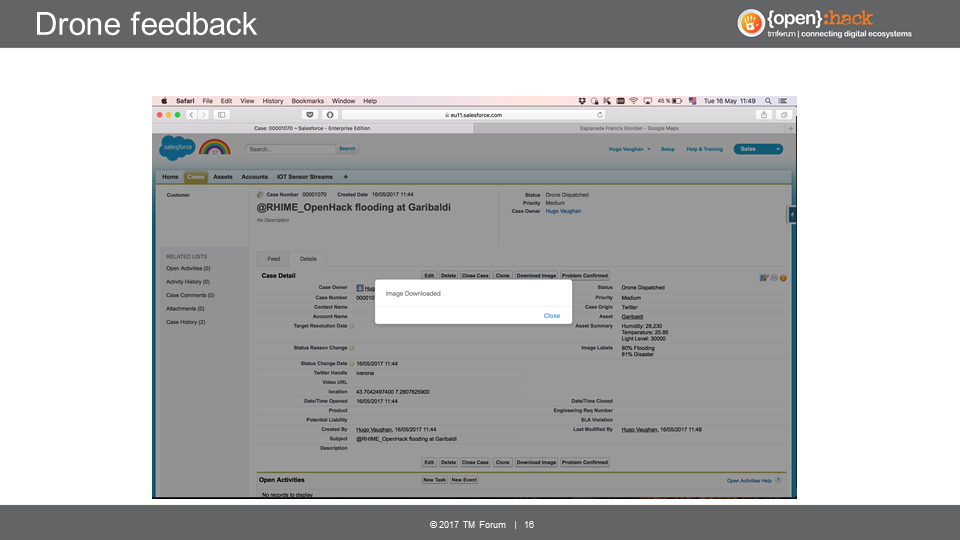
Task: Click the plus all-tabs icon
Action: coord(345,177)
